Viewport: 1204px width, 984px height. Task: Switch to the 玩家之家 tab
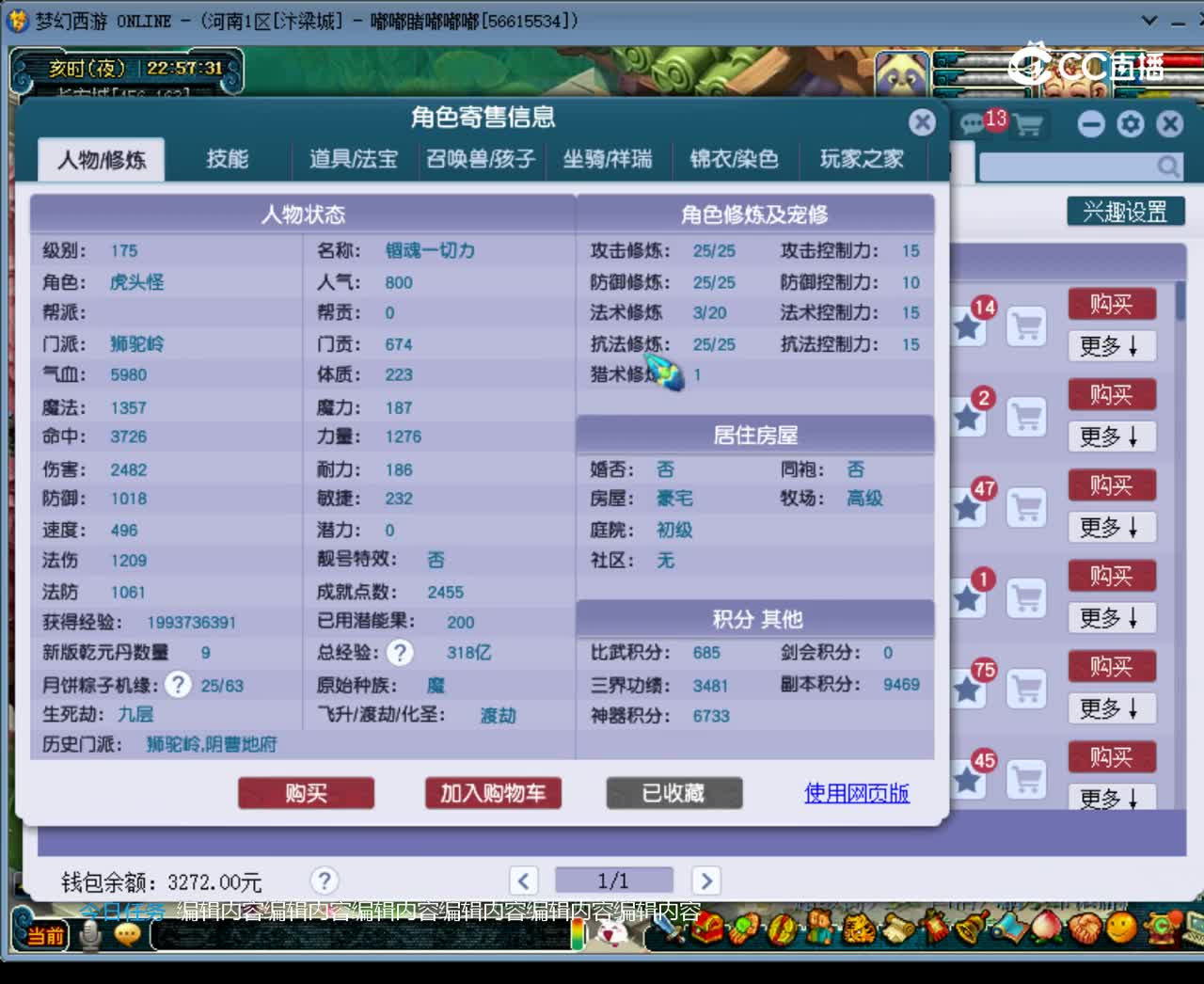862,159
